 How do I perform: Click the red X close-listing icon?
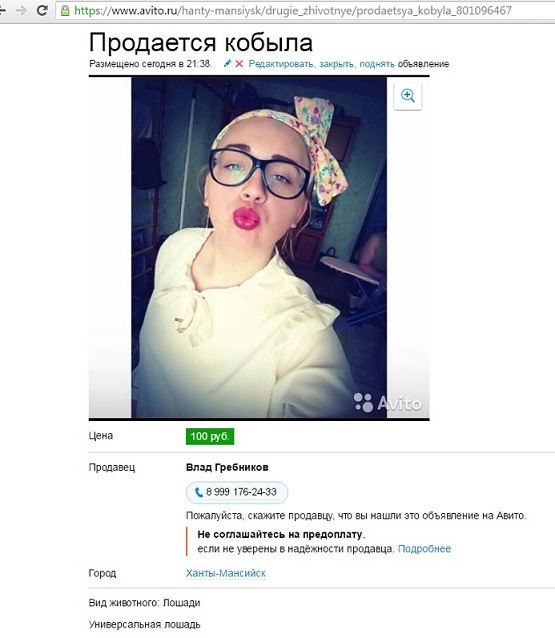(239, 64)
